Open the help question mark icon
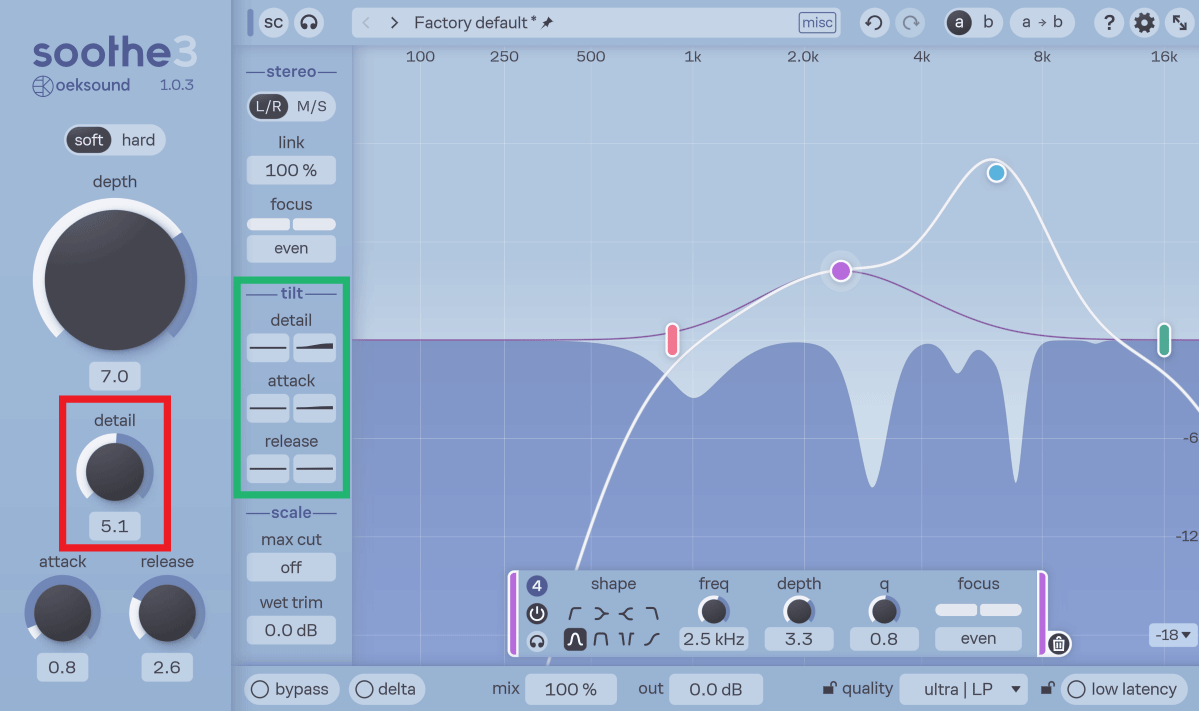Image resolution: width=1199 pixels, height=711 pixels. 1108,23
